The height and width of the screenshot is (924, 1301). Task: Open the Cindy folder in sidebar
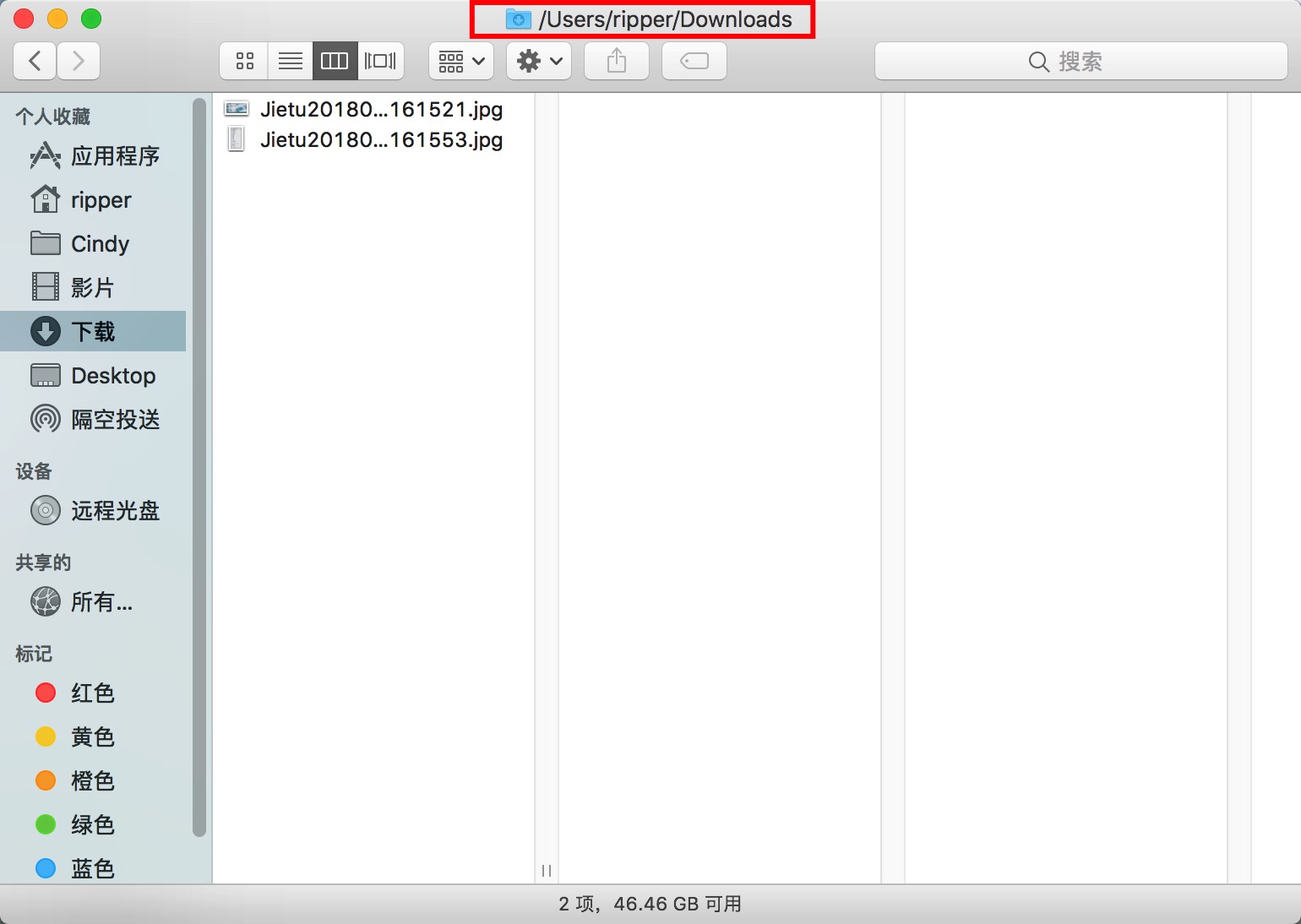100,244
